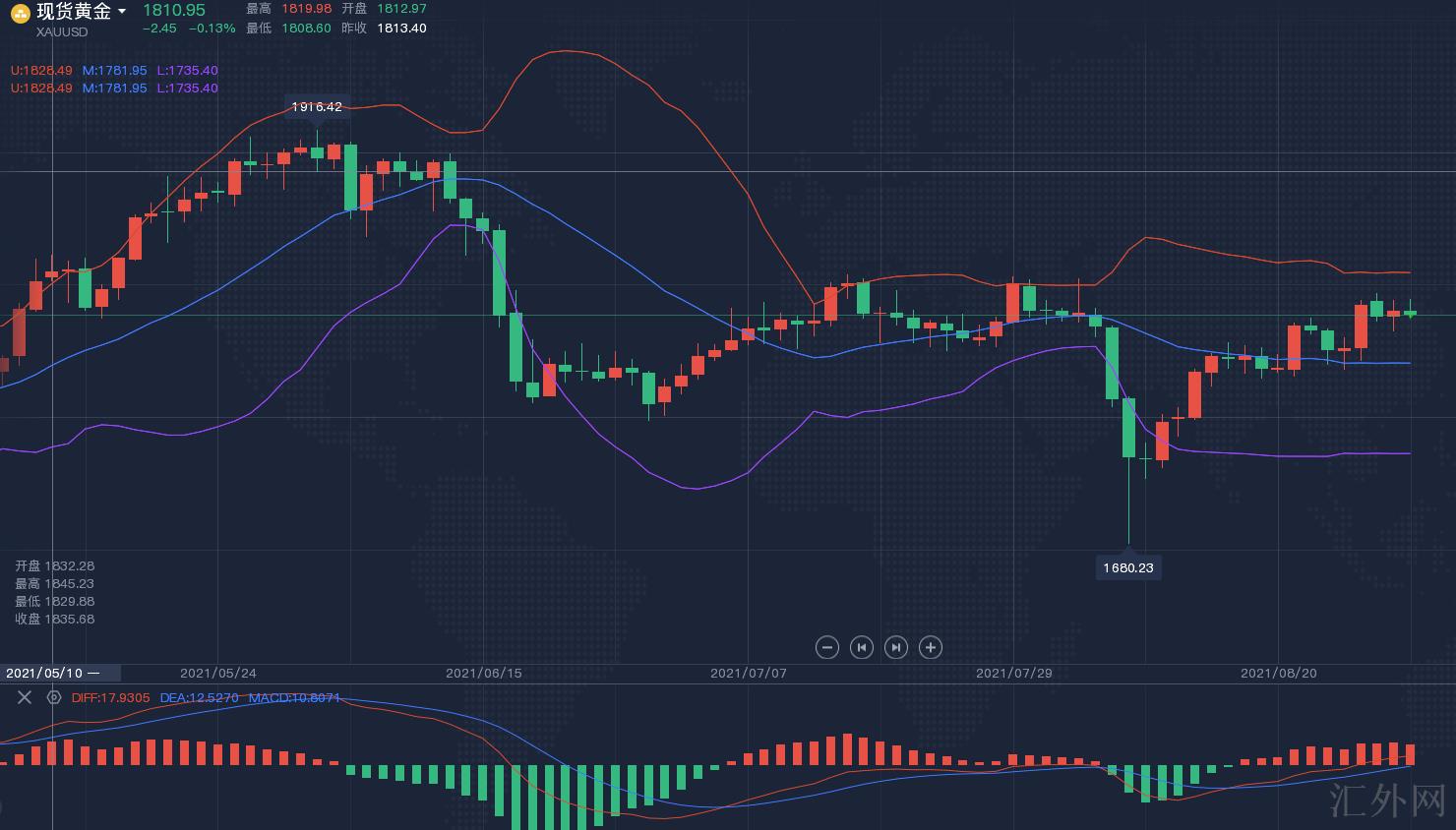Click the U:1828.49 upper band legend in top row
Screen dimensions: 1456x830
pos(41,71)
